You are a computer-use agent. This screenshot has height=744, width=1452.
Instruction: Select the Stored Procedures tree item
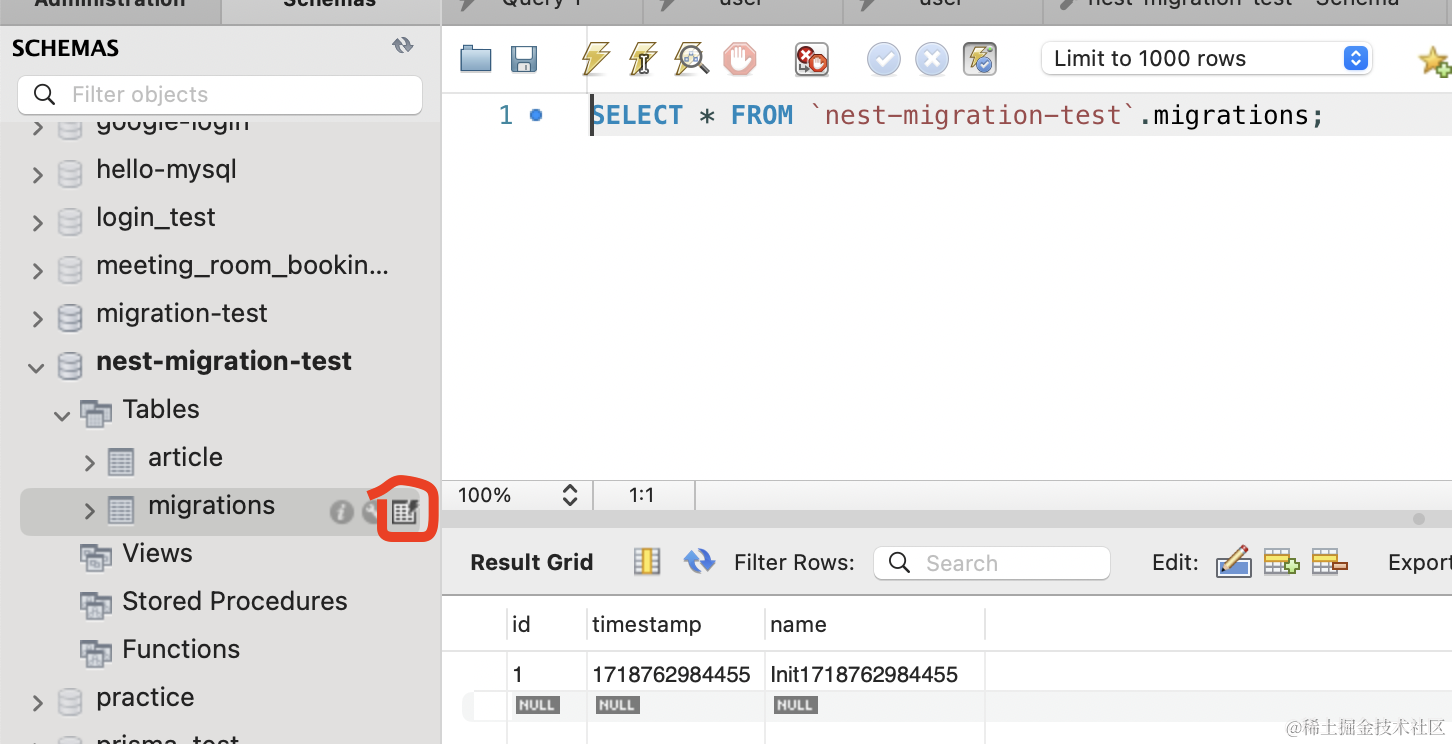click(234, 602)
